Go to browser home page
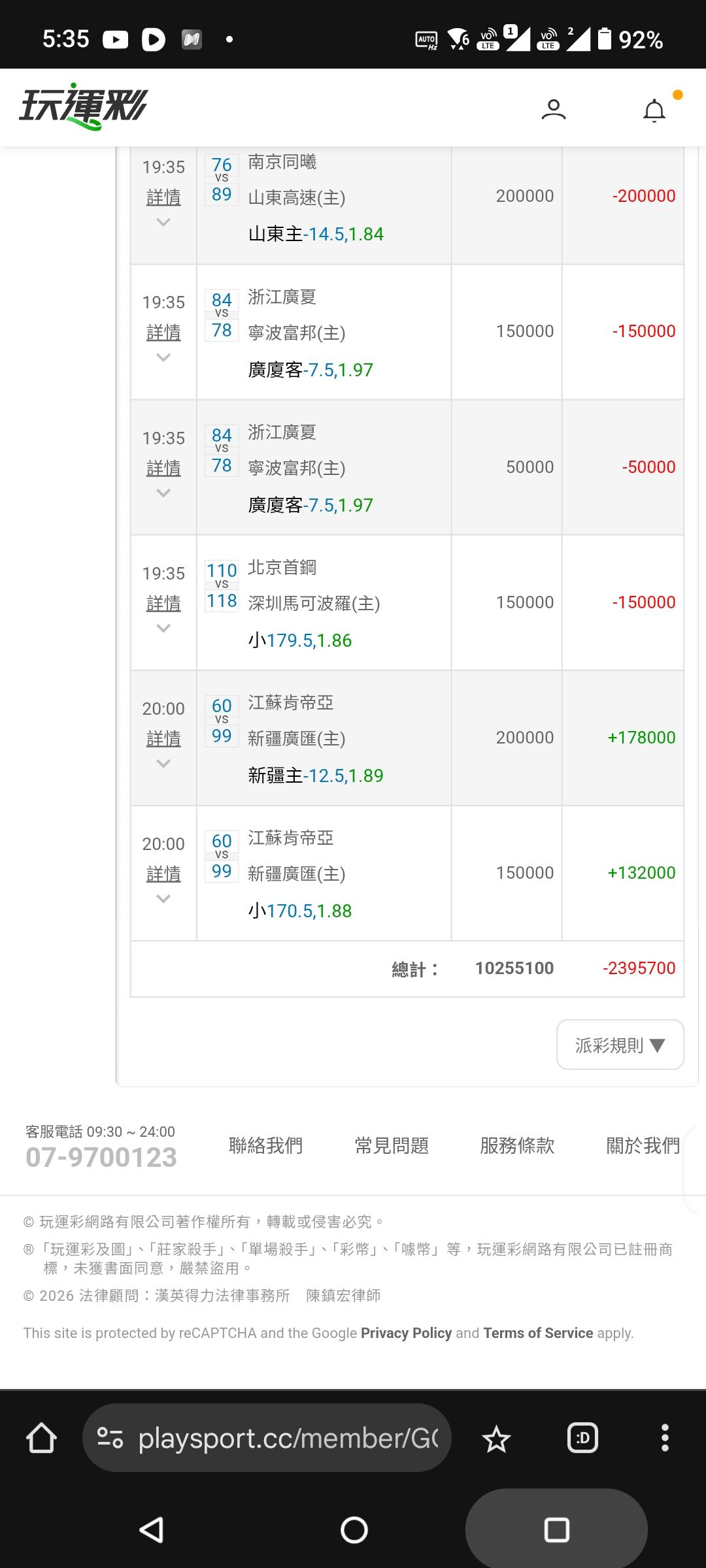 41,1438
